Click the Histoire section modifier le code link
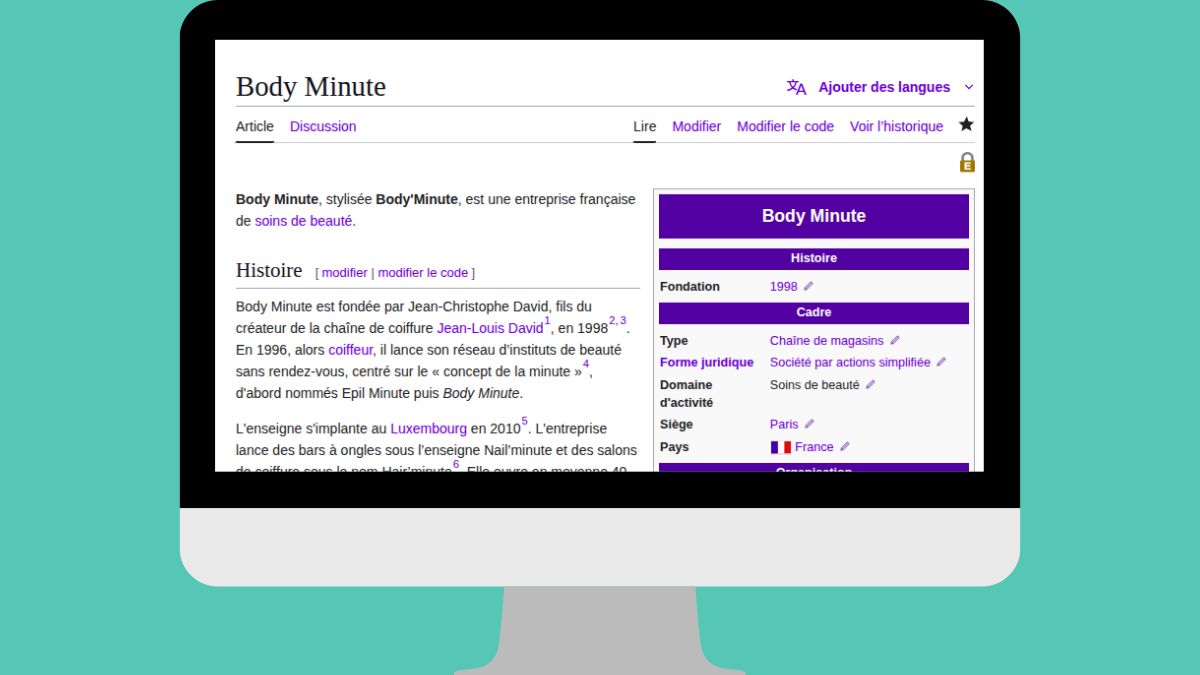 tap(423, 273)
